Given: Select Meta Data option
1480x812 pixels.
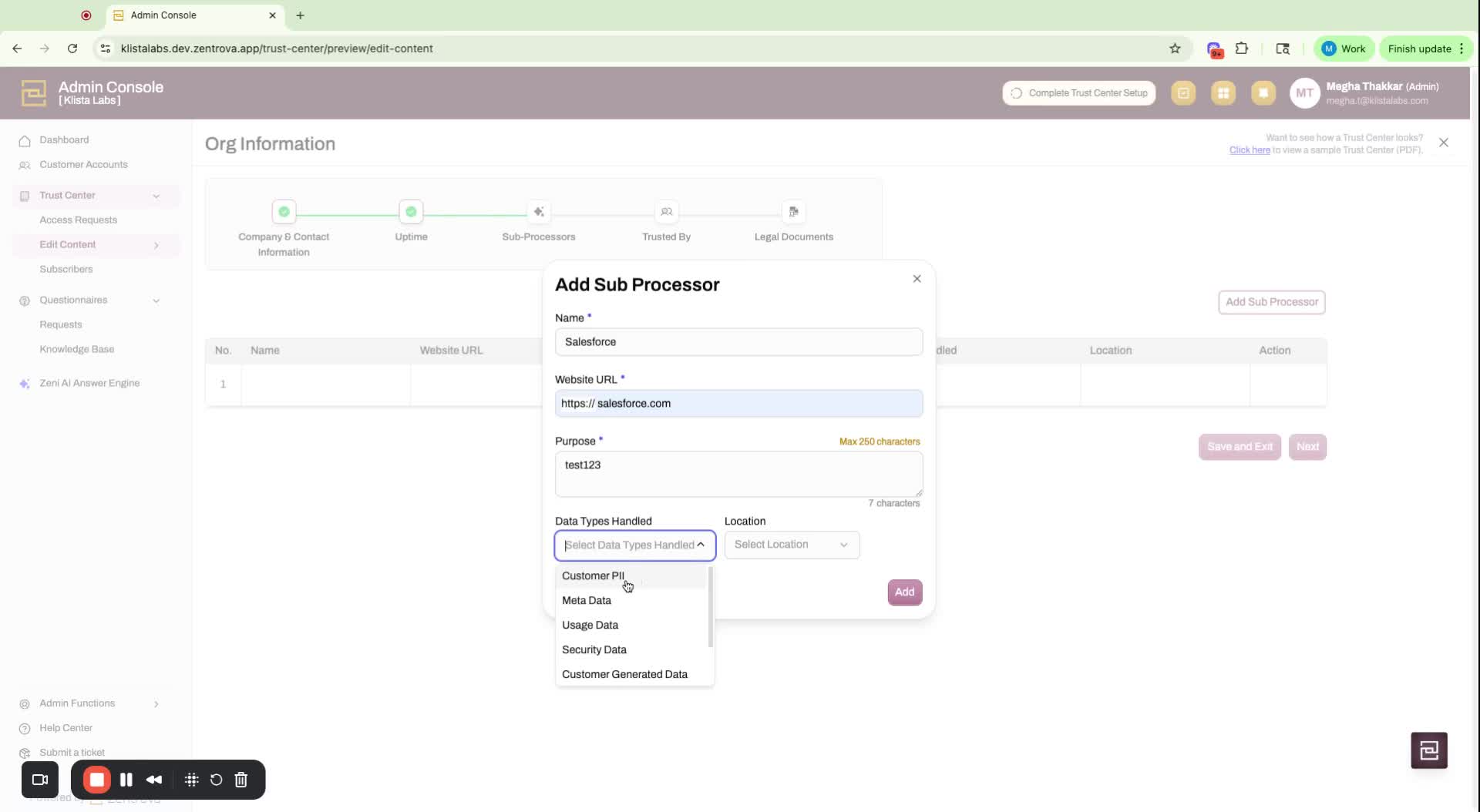Looking at the screenshot, I should (x=631, y=601).
